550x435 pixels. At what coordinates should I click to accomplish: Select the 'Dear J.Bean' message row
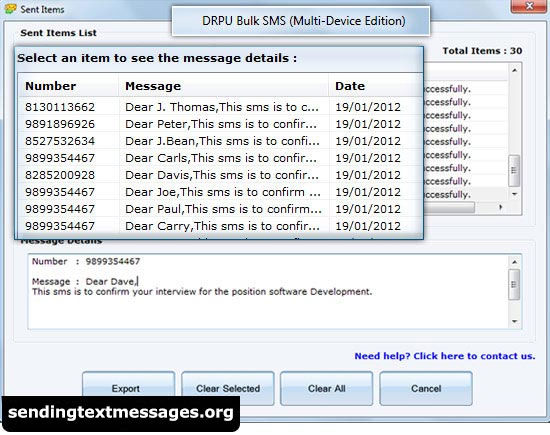(x=220, y=141)
